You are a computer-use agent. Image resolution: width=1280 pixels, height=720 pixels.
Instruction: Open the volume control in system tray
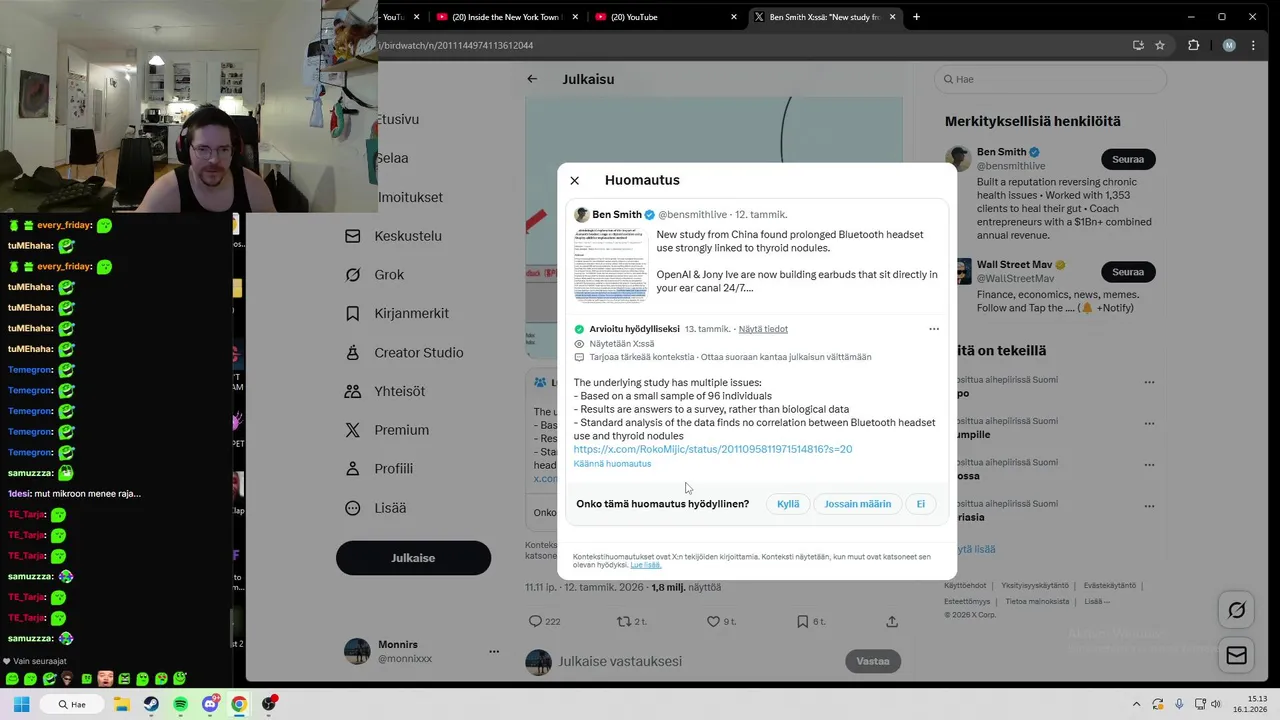point(1216,704)
